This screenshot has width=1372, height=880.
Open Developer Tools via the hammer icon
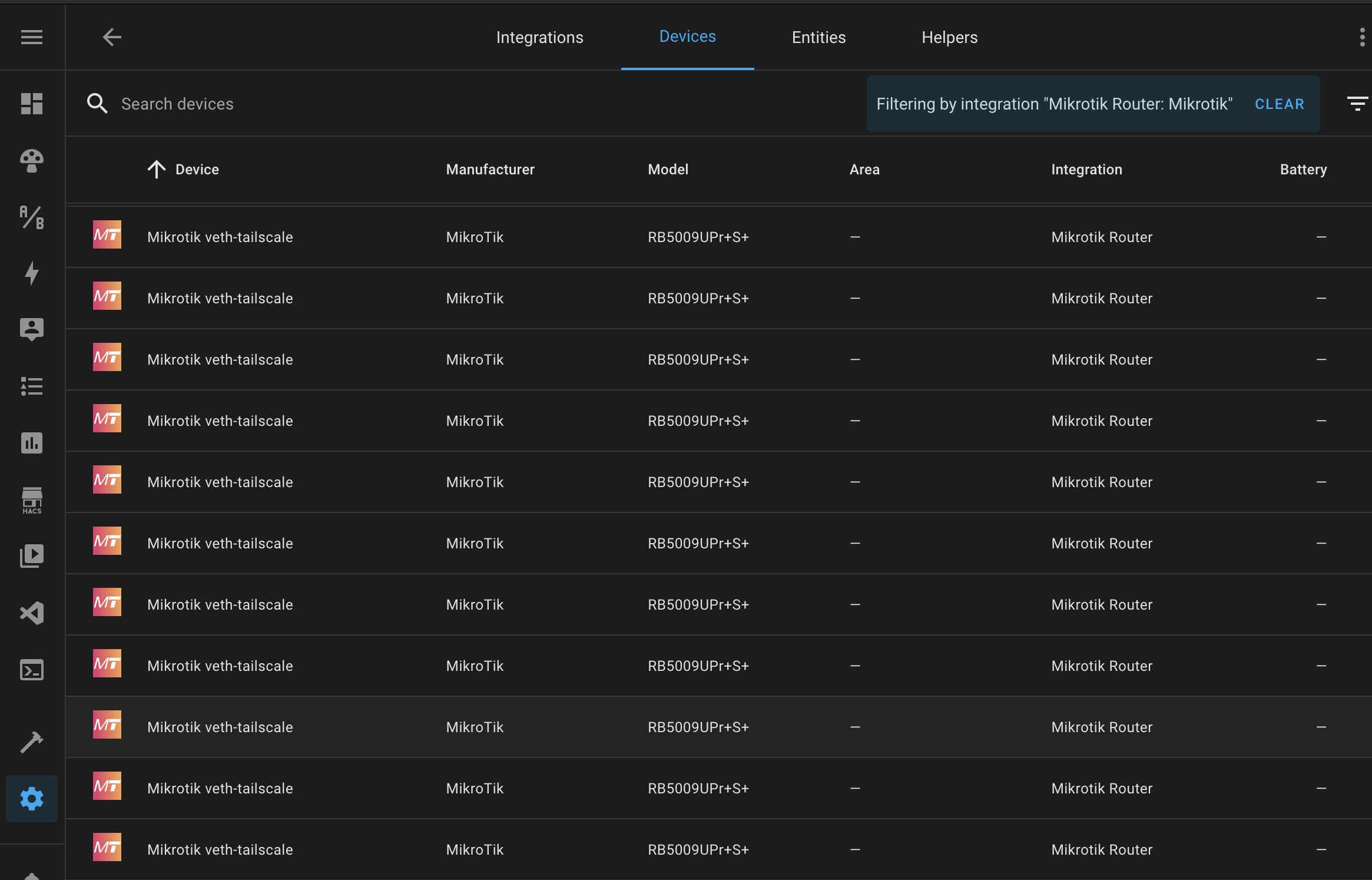tap(31, 742)
